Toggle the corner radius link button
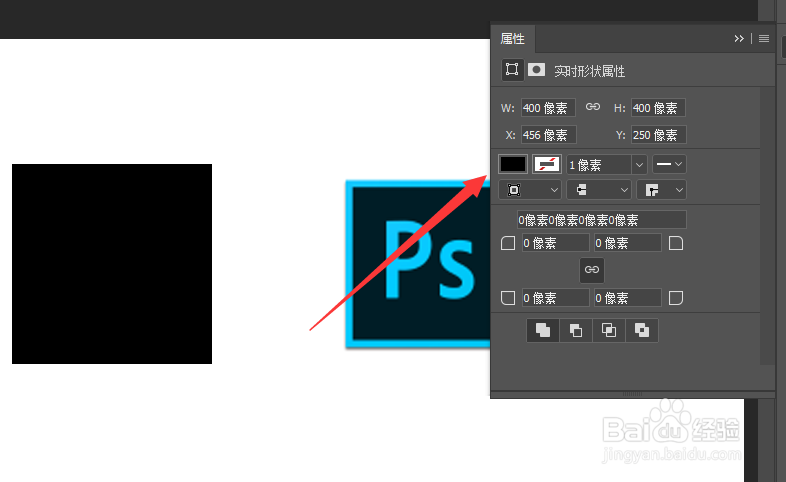Viewport: 786px width, 482px height. 592,270
